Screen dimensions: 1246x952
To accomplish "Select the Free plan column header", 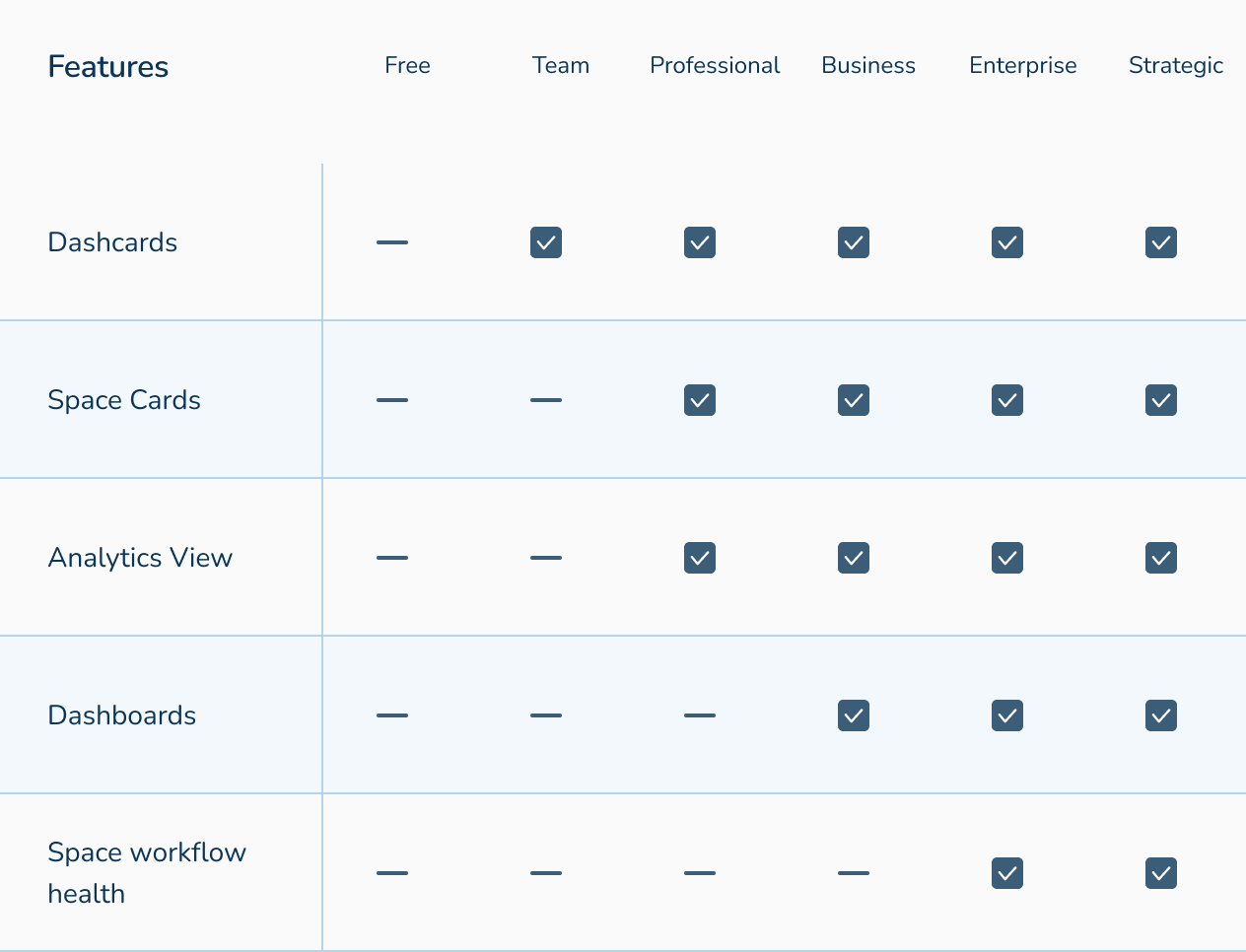I will 407,66.
